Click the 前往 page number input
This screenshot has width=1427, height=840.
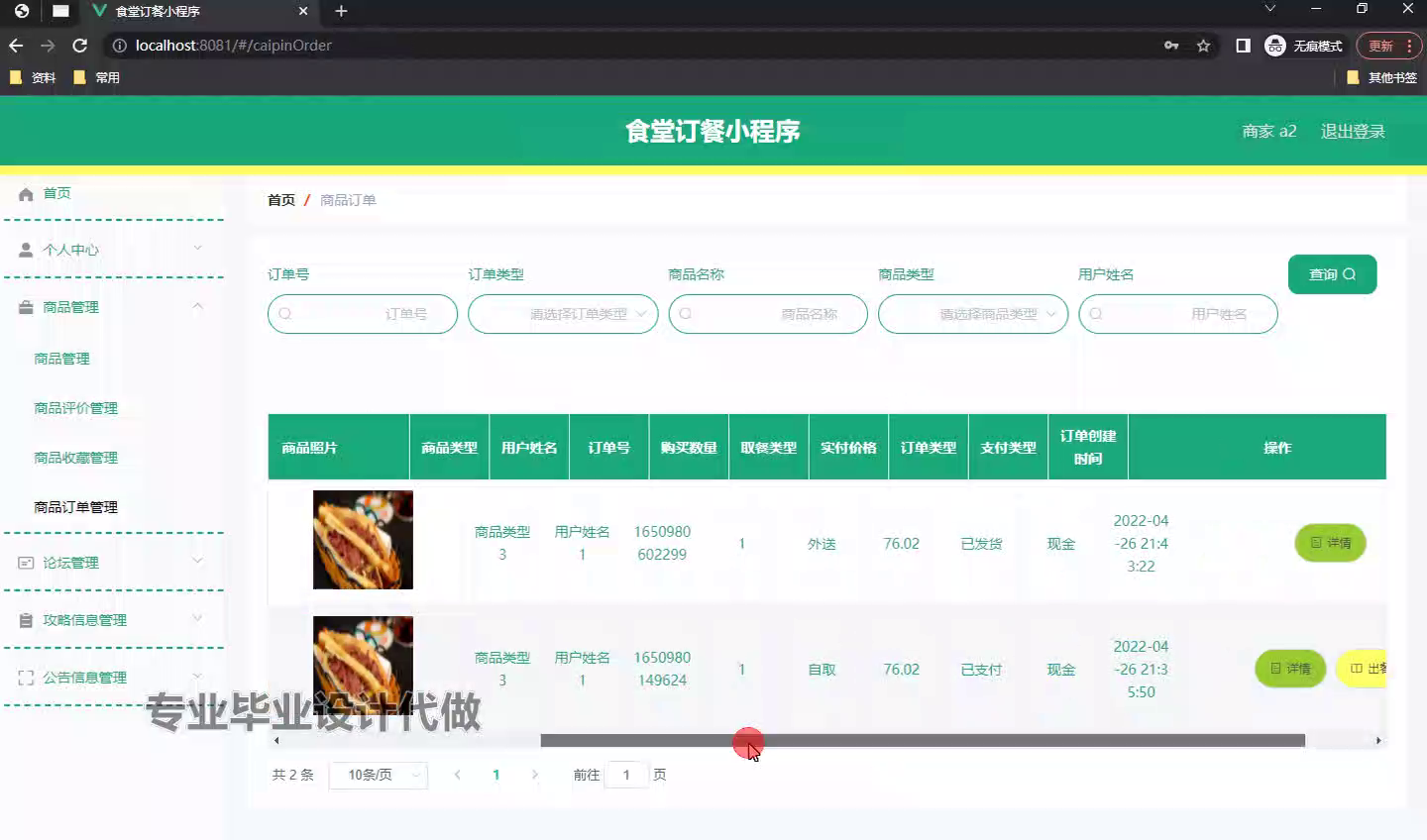[626, 775]
